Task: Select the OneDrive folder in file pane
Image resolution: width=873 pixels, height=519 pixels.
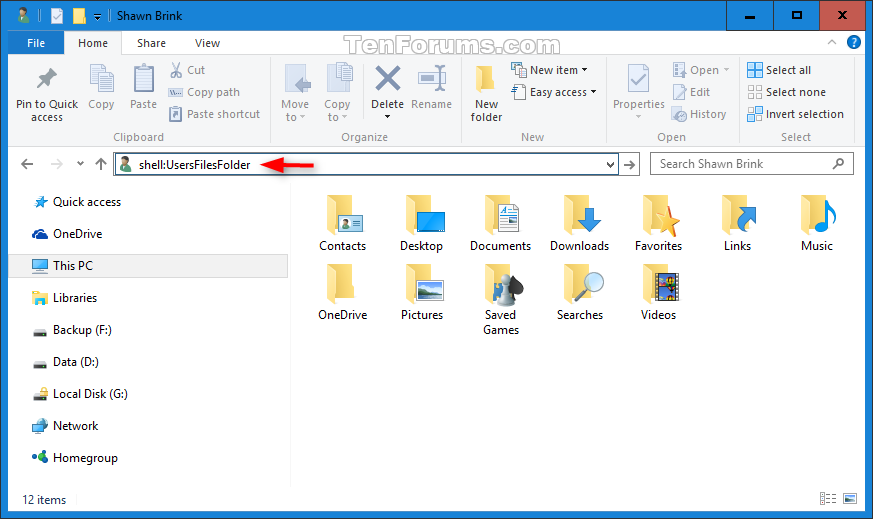Action: (x=342, y=292)
